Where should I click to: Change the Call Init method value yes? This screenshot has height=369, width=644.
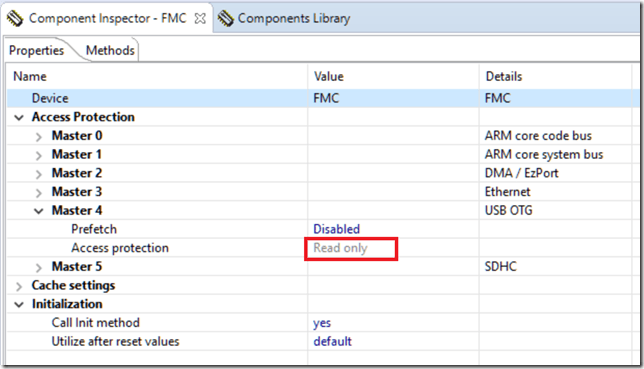(322, 323)
